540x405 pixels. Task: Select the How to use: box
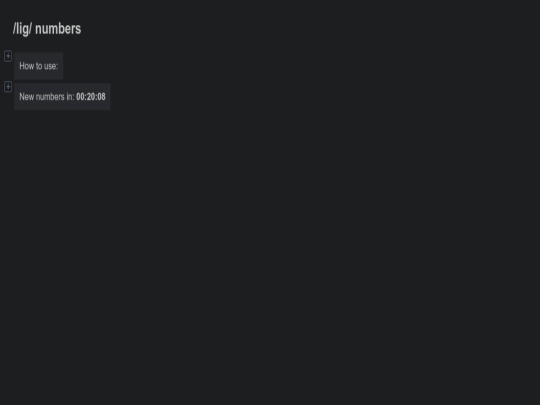(39, 66)
